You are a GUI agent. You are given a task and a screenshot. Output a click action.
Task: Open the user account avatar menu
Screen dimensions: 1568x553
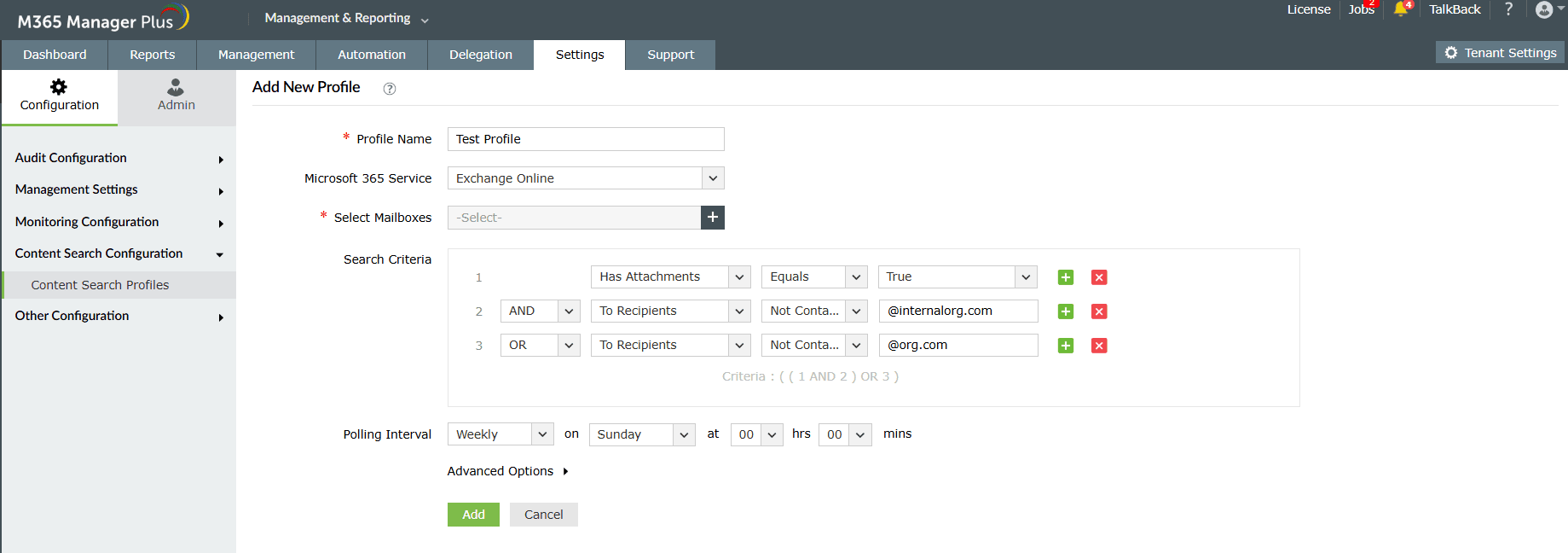1544,9
